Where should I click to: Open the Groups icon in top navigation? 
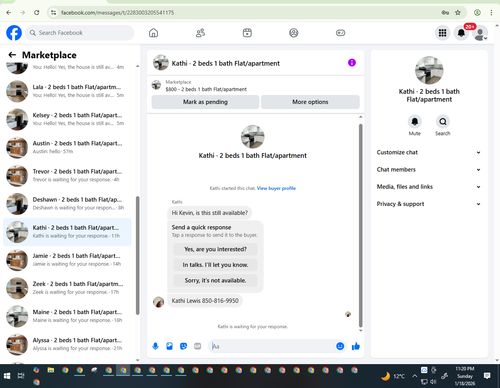(x=294, y=33)
